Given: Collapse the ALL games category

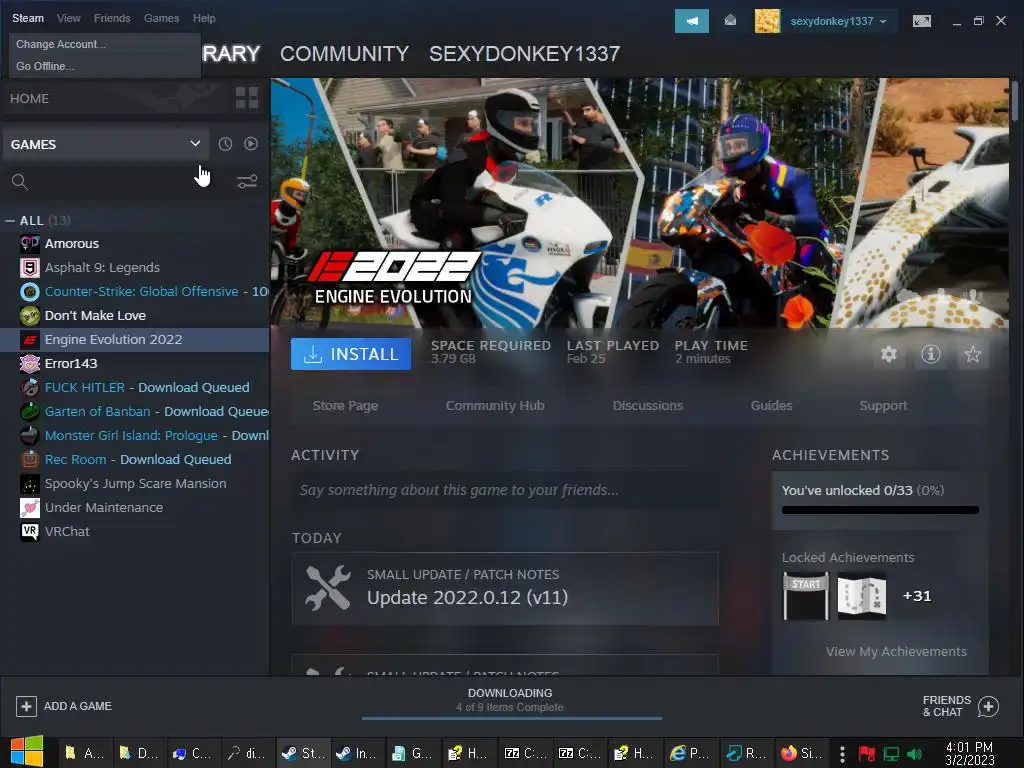Looking at the screenshot, I should (10, 221).
